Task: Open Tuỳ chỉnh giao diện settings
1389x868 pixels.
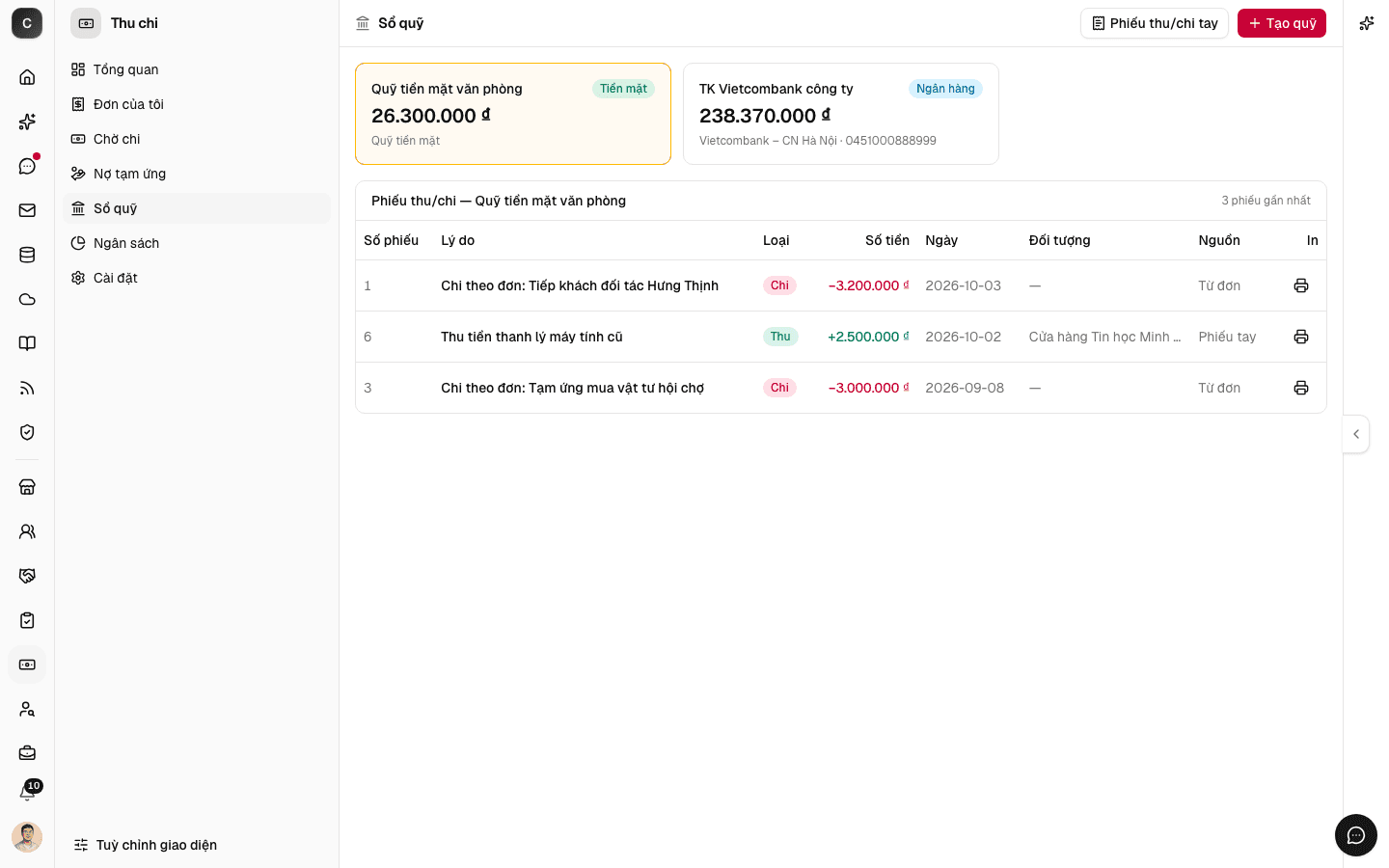Action: point(146,845)
